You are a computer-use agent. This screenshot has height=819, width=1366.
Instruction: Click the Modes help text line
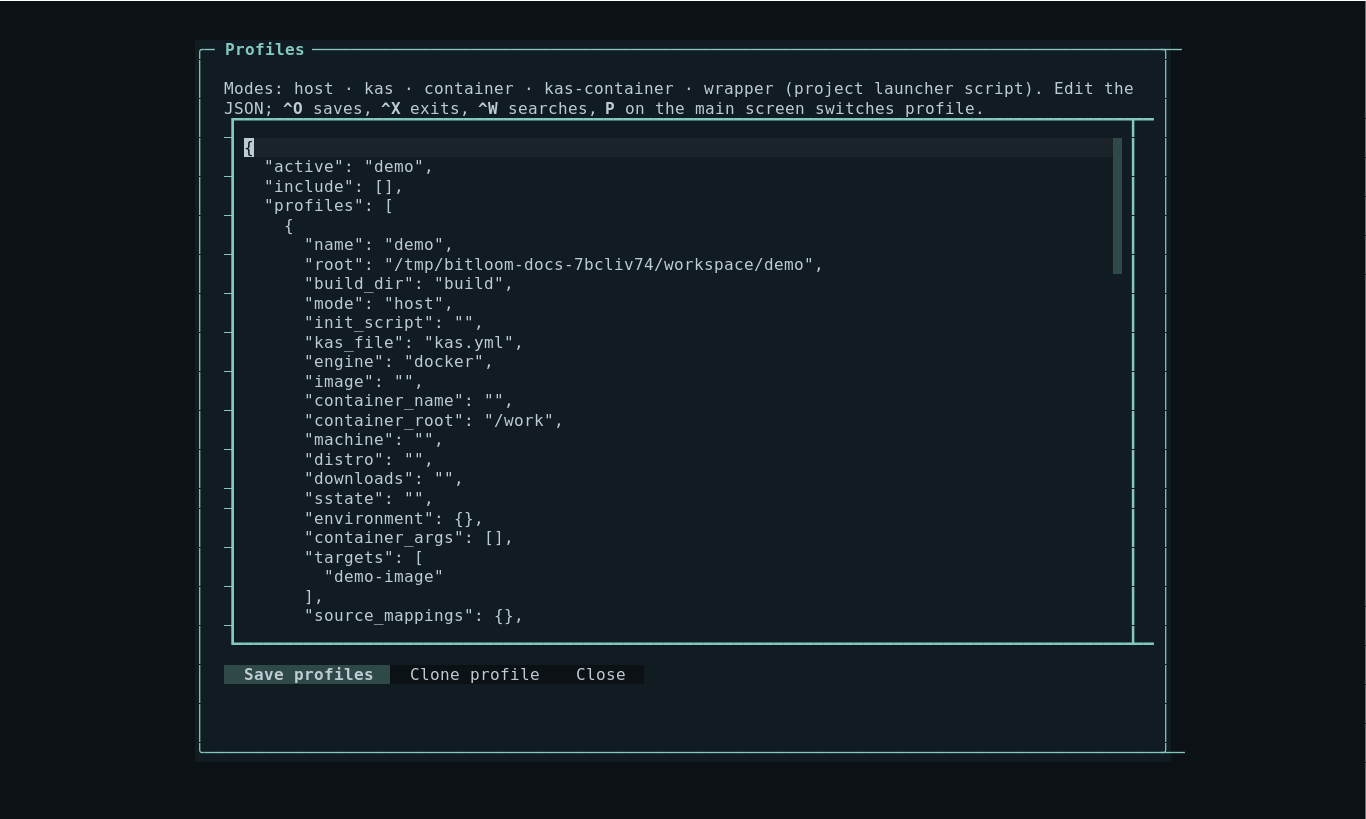pos(679,98)
